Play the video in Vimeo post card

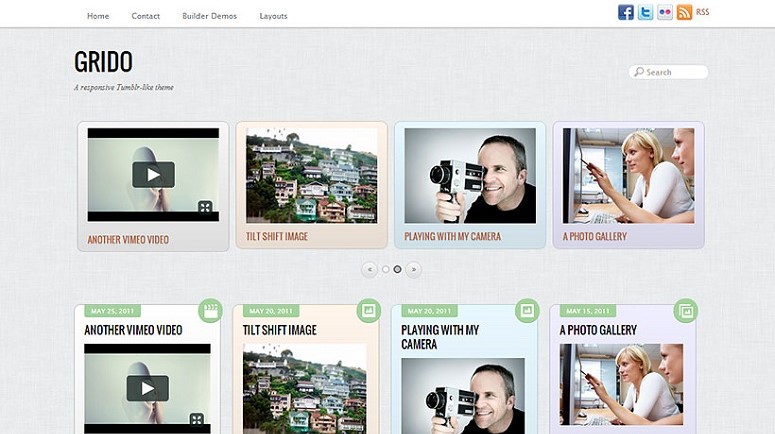pos(148,388)
